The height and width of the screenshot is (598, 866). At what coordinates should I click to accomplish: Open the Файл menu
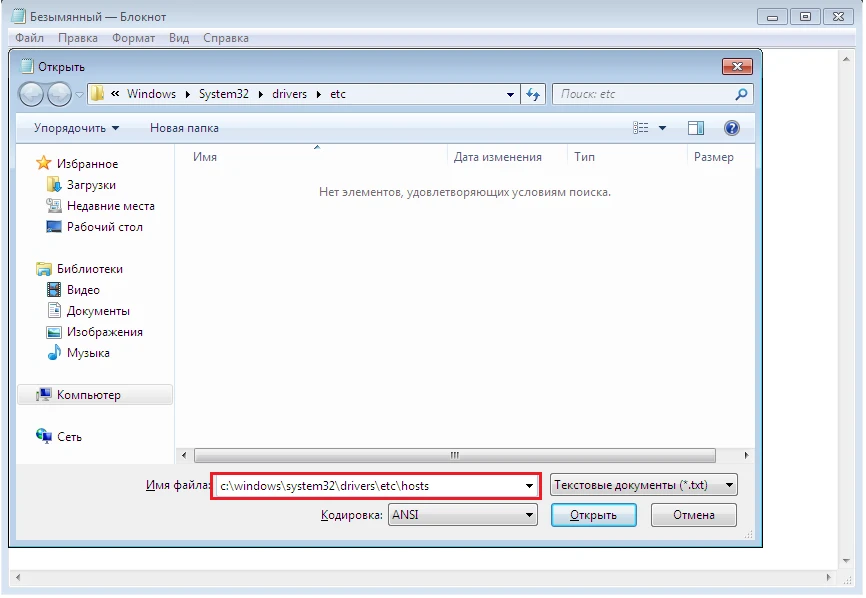[30, 38]
